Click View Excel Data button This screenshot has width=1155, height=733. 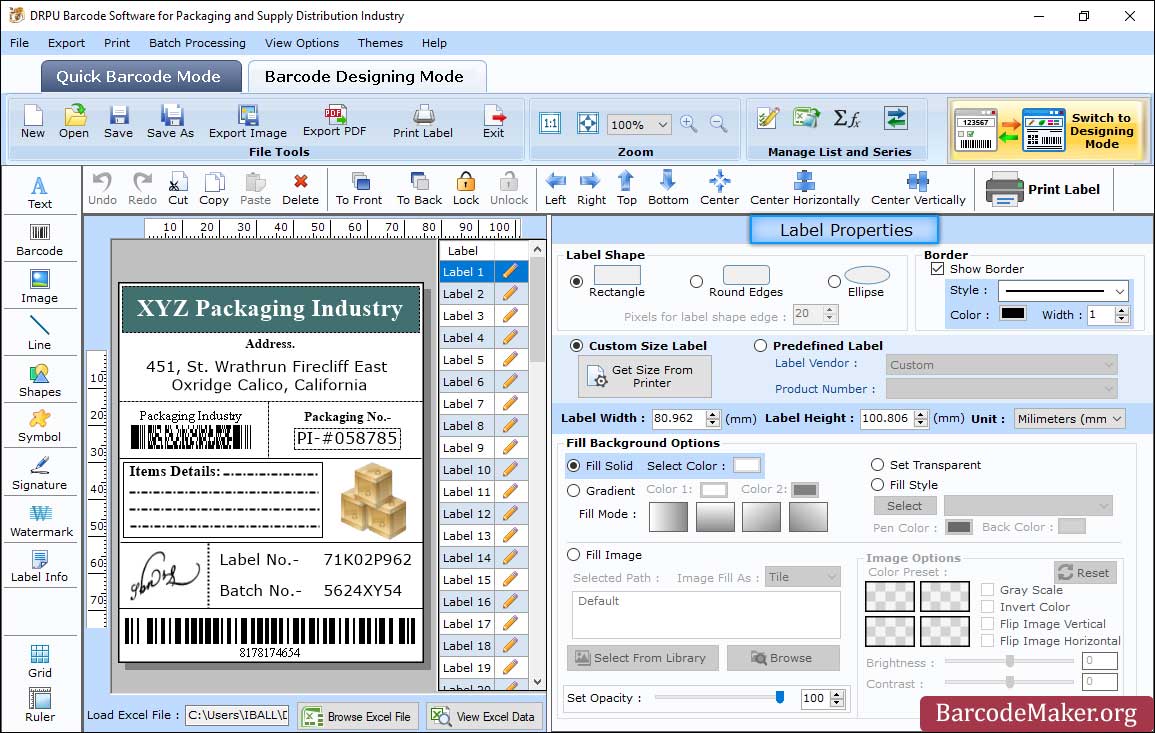coord(484,716)
